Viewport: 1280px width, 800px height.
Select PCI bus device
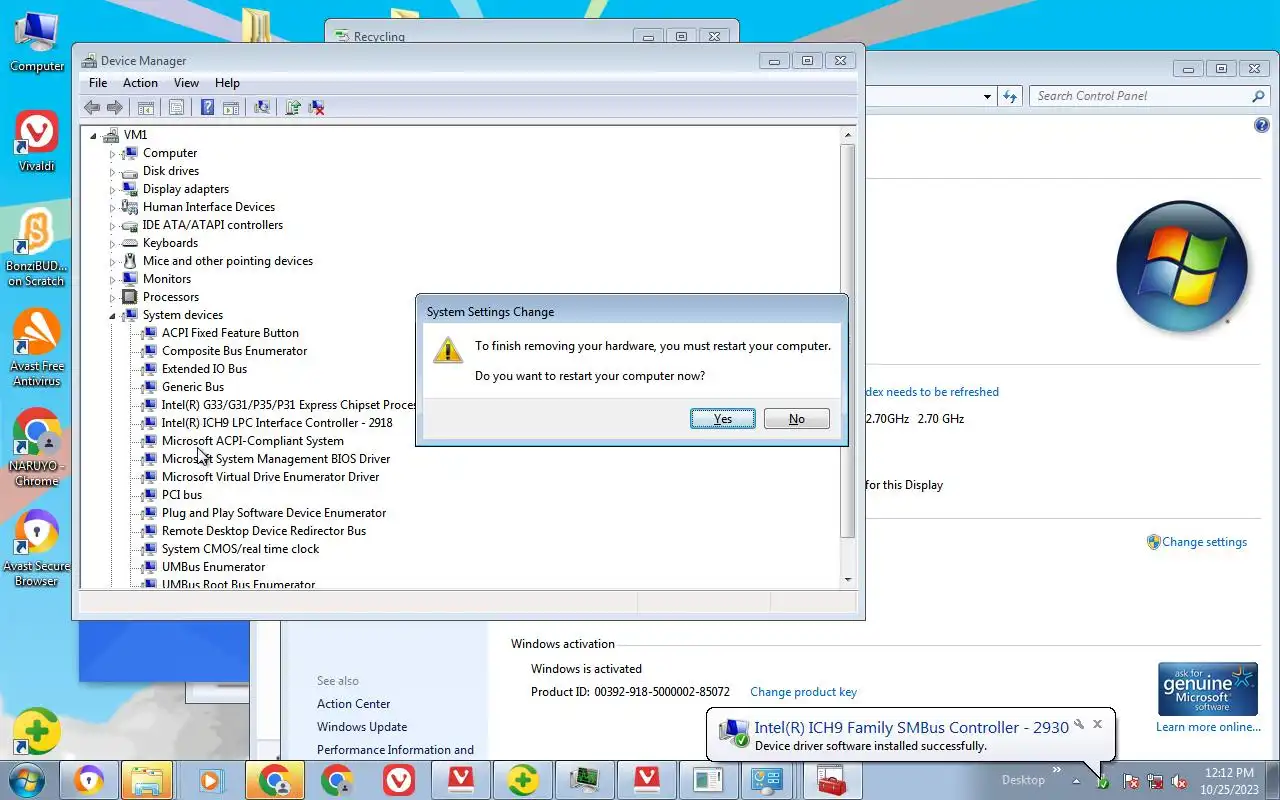tap(182, 495)
